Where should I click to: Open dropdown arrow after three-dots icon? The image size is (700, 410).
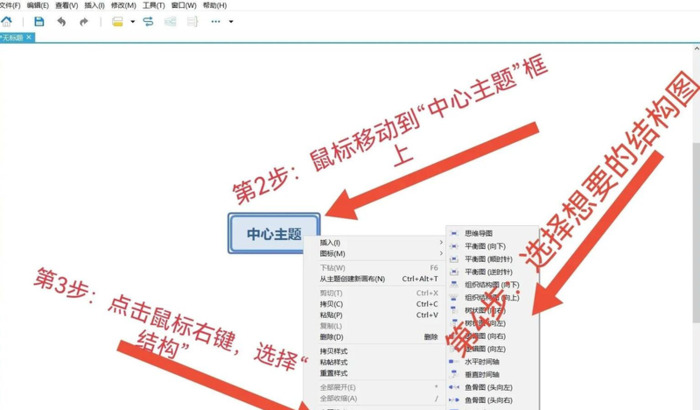click(231, 21)
